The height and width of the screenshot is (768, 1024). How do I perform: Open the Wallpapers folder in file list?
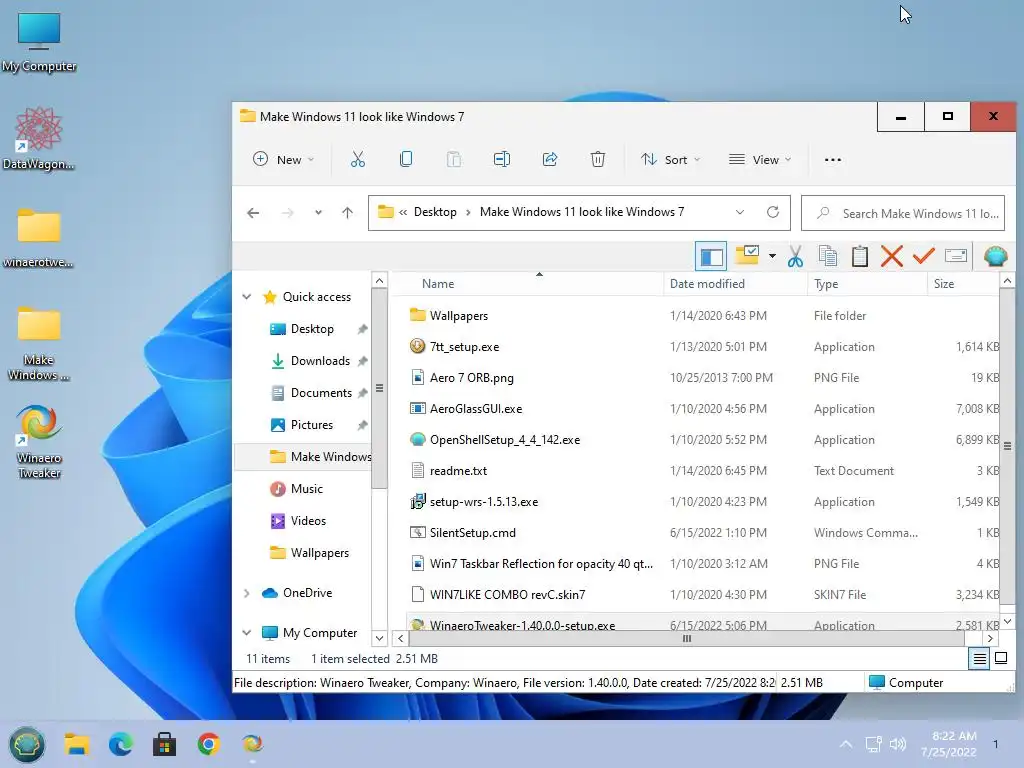tap(458, 315)
